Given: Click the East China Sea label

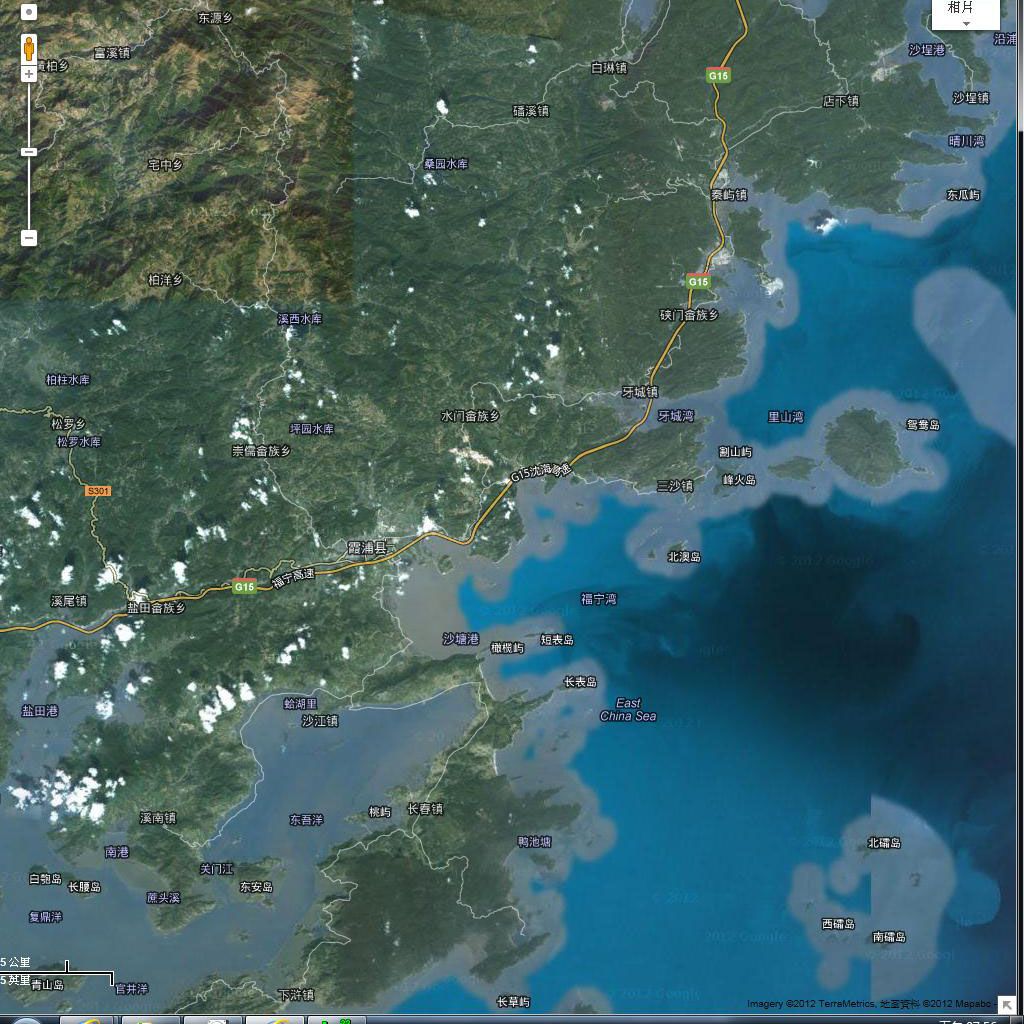Looking at the screenshot, I should [x=628, y=710].
